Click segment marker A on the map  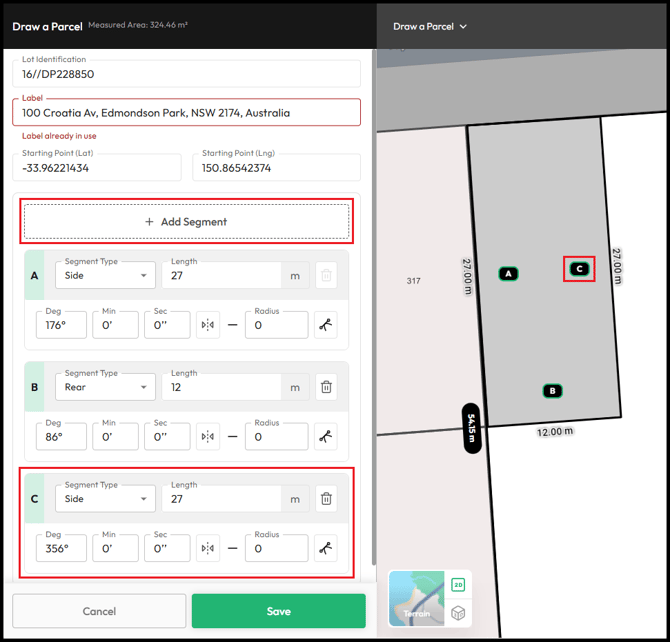pos(508,273)
